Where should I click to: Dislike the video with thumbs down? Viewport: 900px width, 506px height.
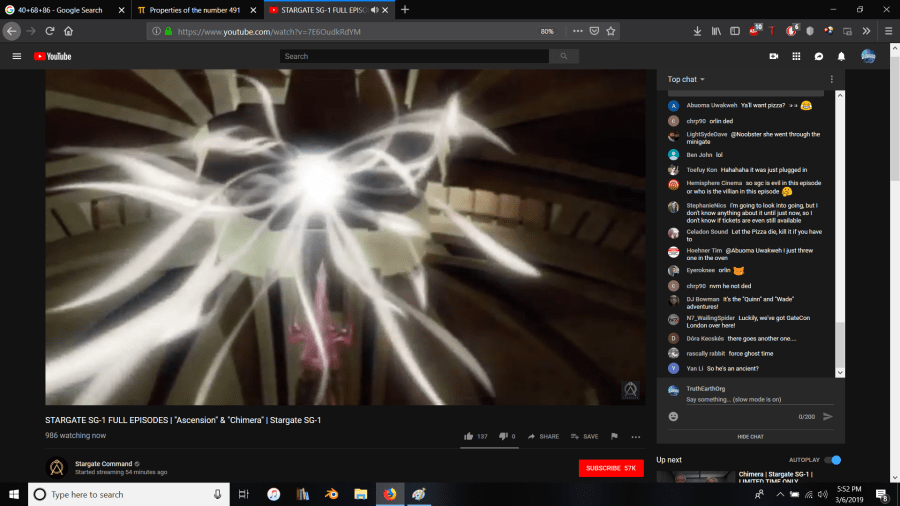pos(502,436)
